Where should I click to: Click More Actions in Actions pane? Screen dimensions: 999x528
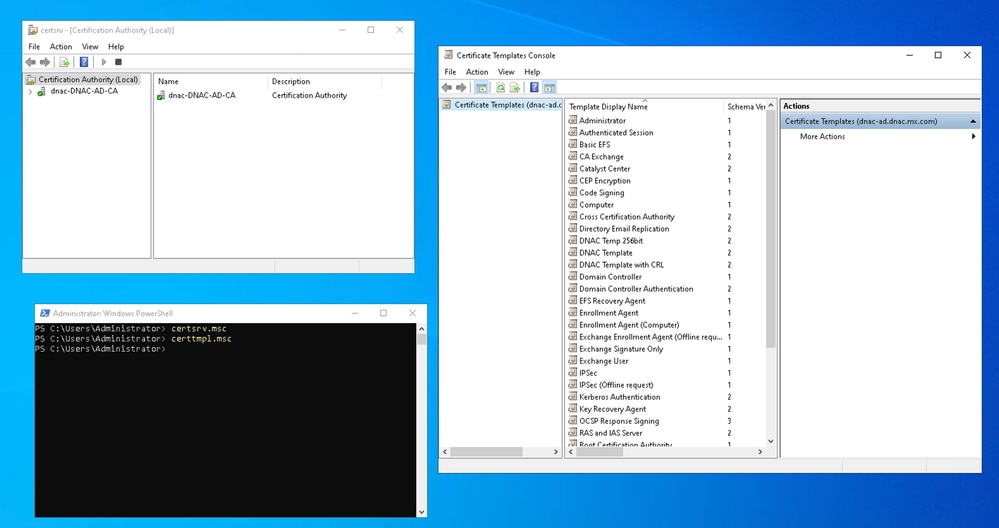(822, 137)
